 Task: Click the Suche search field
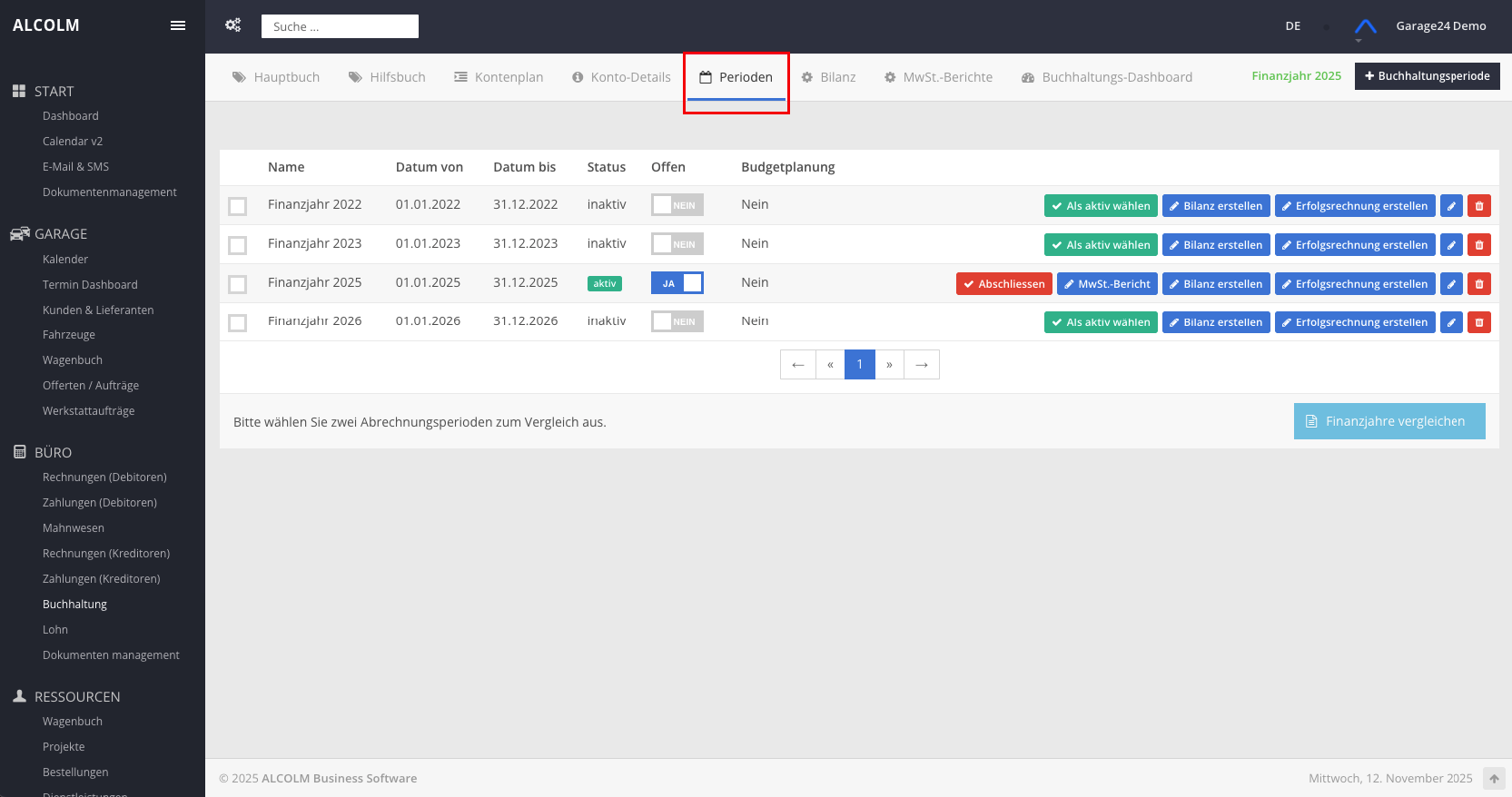(x=340, y=26)
